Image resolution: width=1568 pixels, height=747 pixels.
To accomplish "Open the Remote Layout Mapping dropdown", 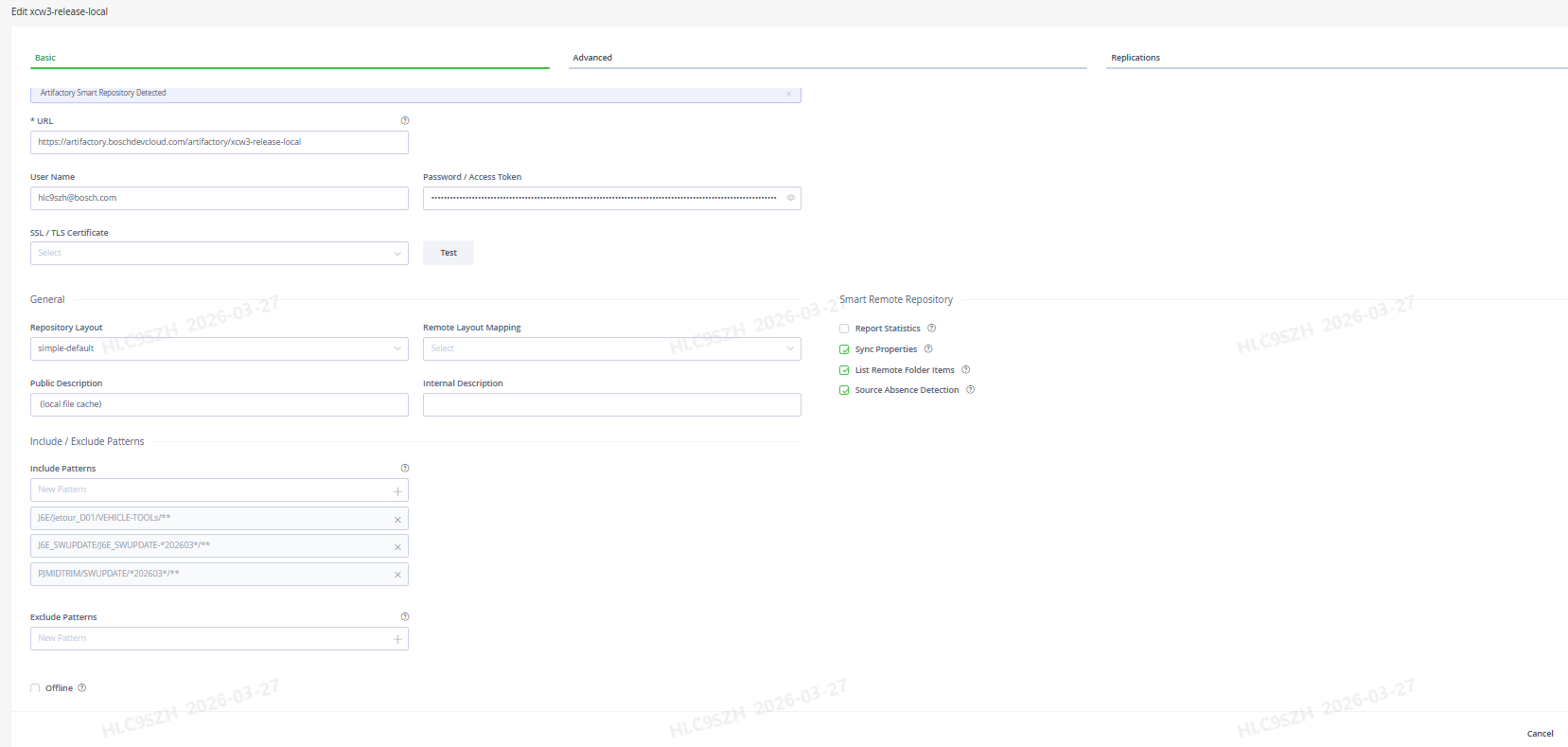I will pos(611,348).
